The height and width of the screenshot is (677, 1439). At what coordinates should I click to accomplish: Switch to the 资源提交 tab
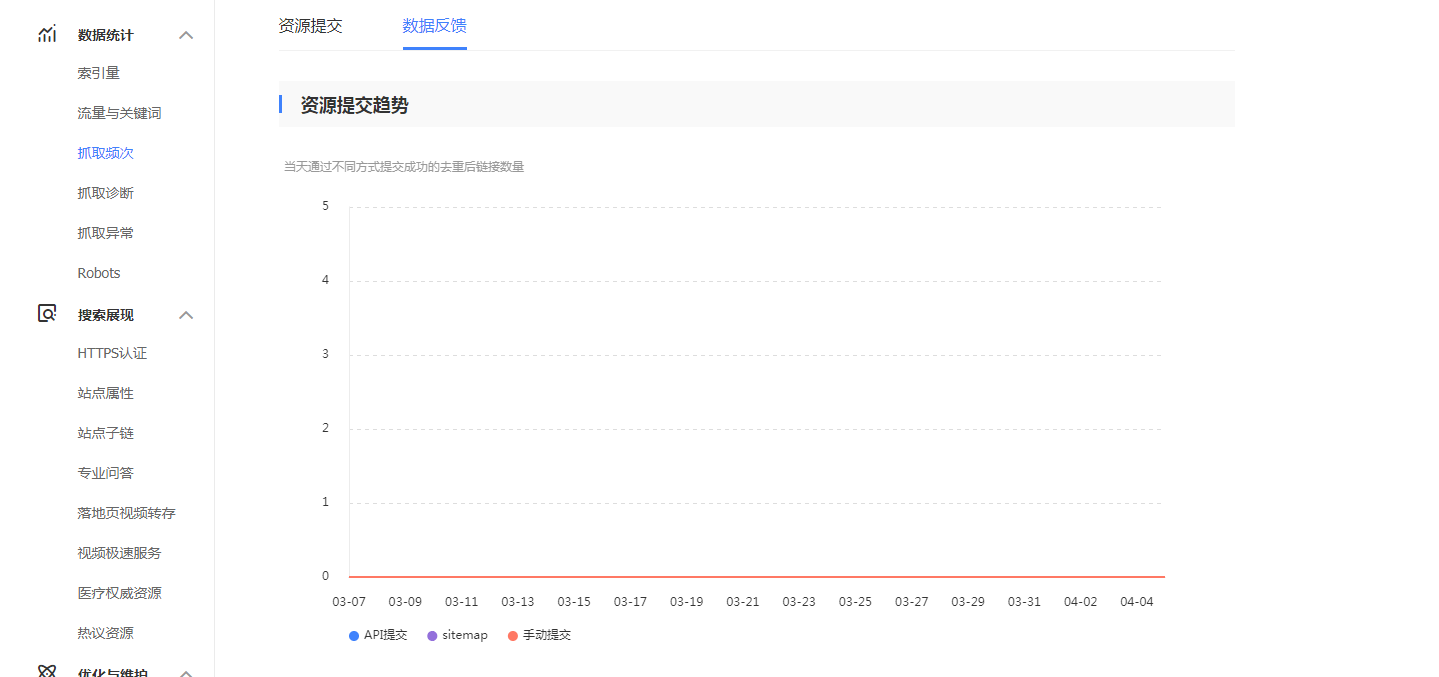[x=310, y=26]
